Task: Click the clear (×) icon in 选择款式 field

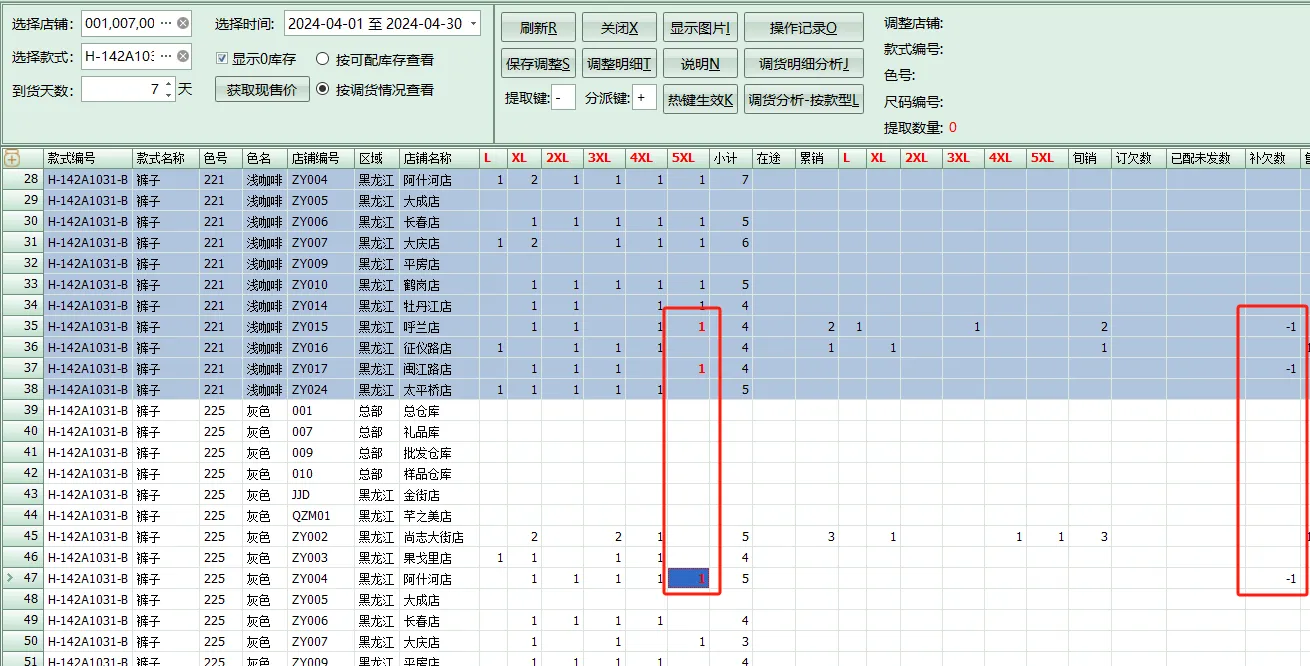Action: click(183, 56)
